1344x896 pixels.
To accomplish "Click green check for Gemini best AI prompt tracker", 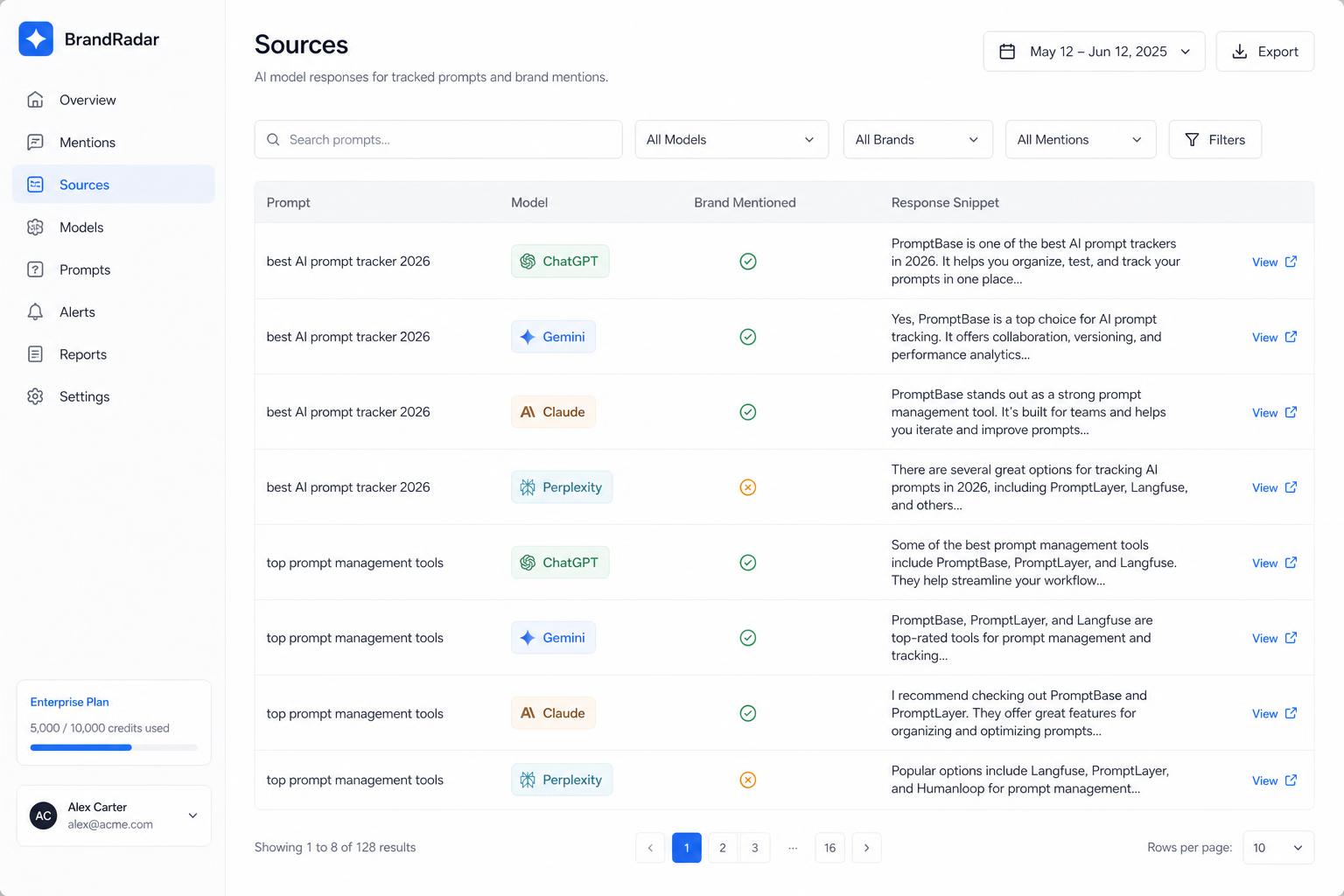I will click(748, 337).
